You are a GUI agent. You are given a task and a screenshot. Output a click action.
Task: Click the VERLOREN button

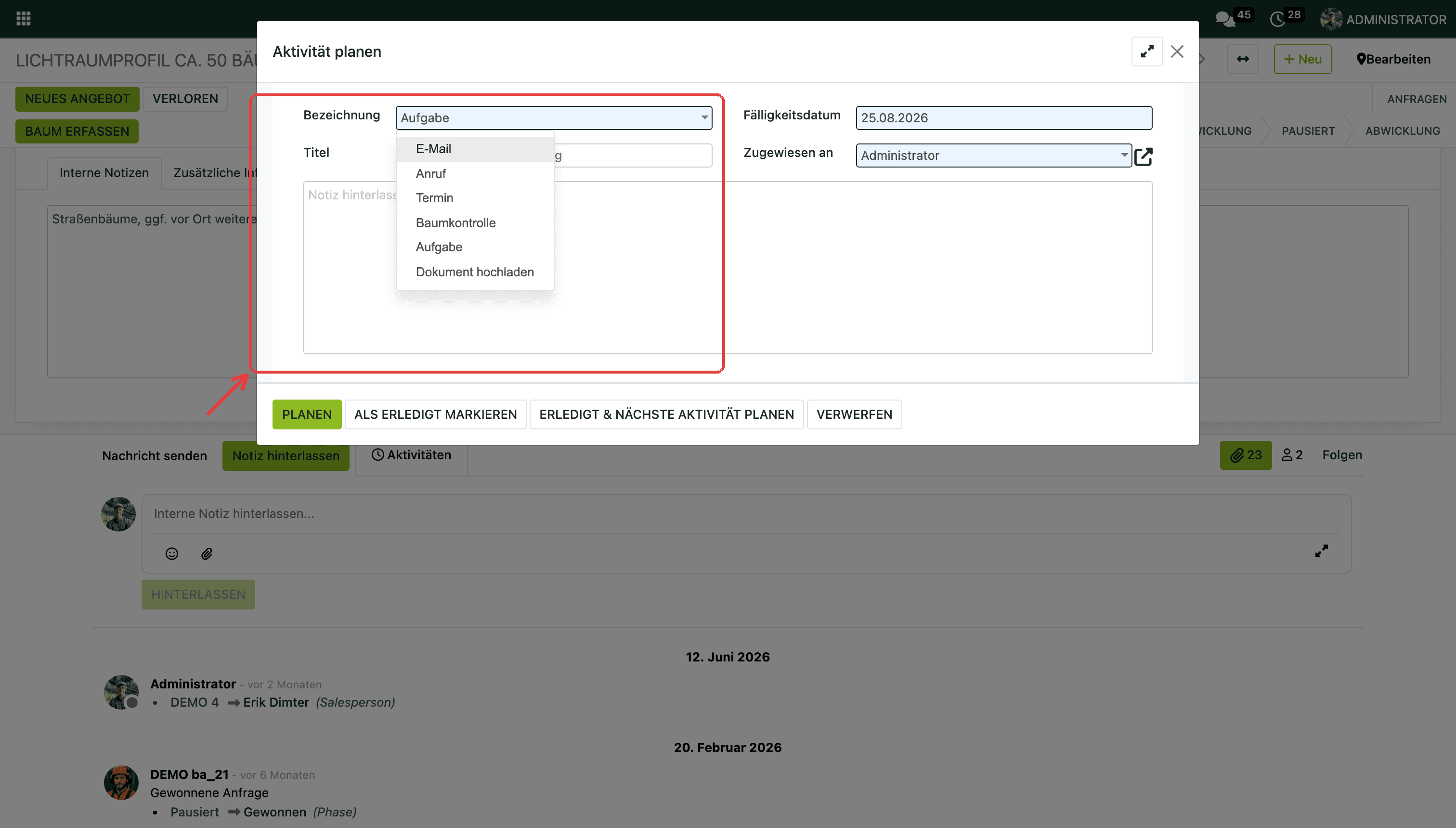185,99
